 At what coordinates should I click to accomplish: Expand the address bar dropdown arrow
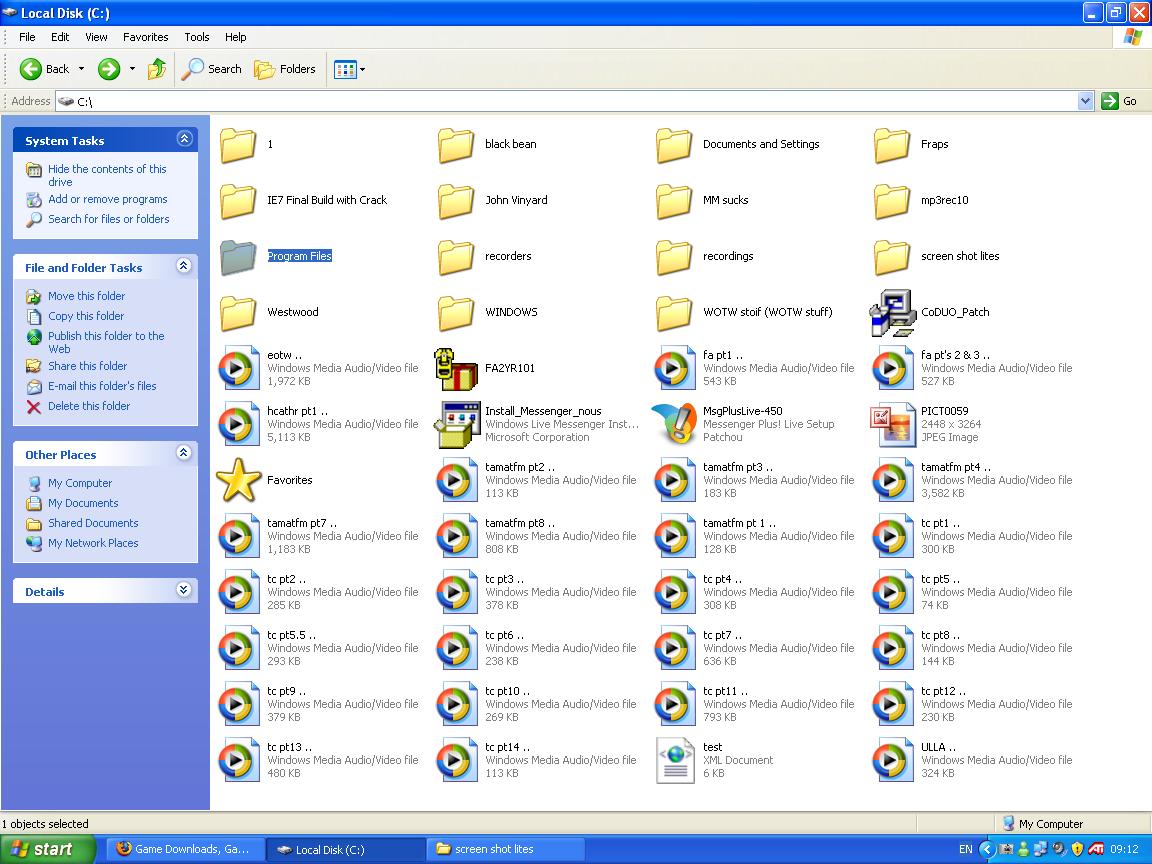coord(1085,101)
